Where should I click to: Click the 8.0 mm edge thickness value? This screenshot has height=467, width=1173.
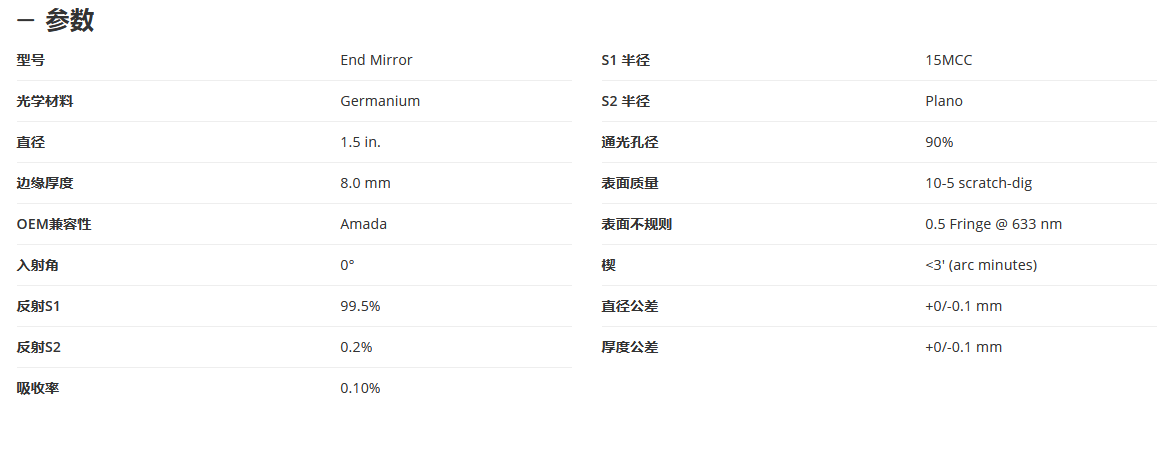[365, 183]
